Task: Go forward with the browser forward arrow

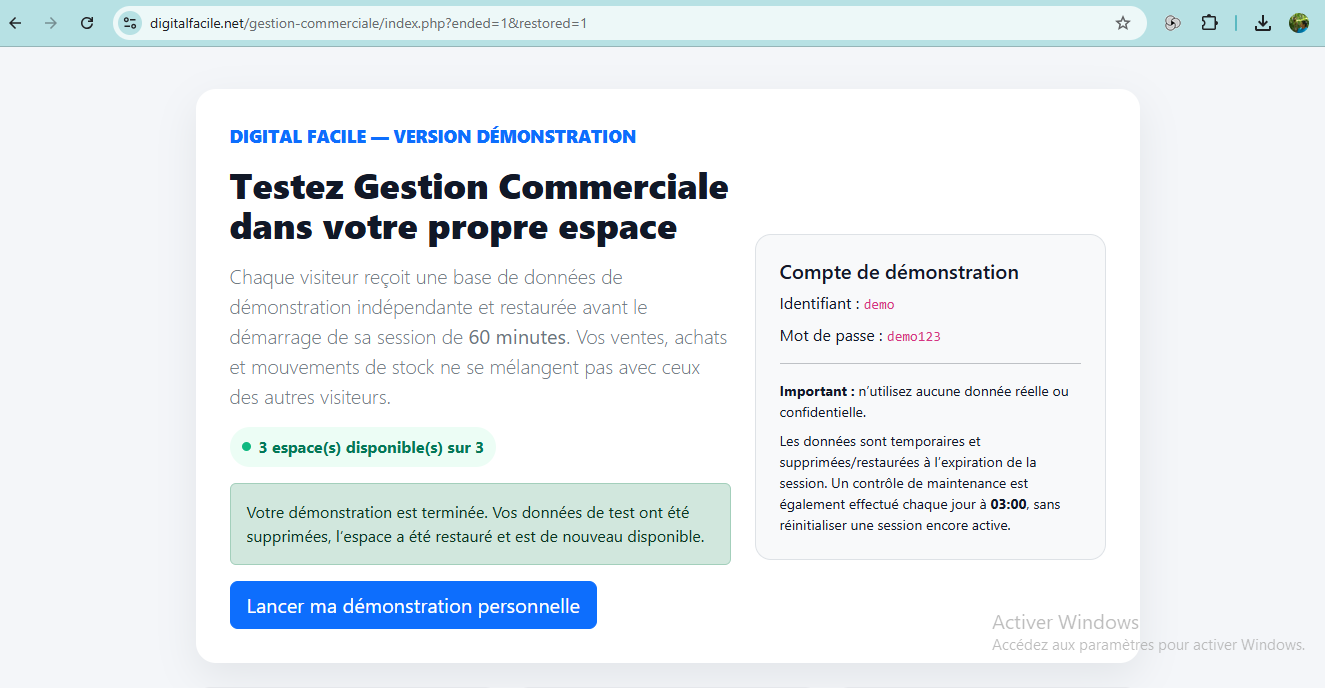Action: 51,23
